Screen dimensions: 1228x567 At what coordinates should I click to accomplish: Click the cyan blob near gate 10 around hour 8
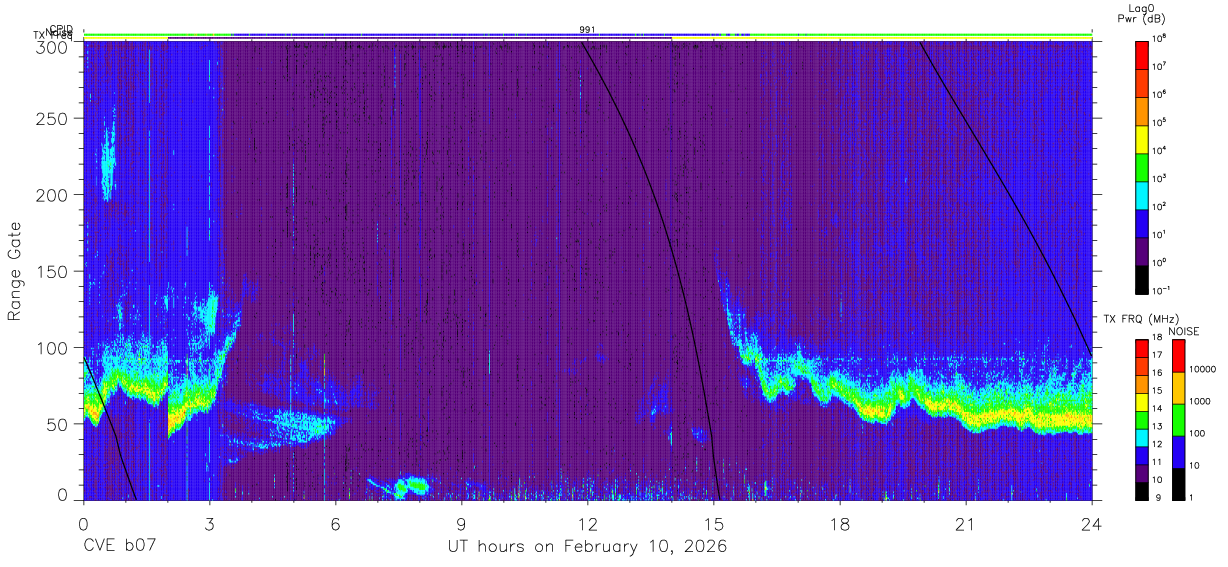[x=410, y=487]
